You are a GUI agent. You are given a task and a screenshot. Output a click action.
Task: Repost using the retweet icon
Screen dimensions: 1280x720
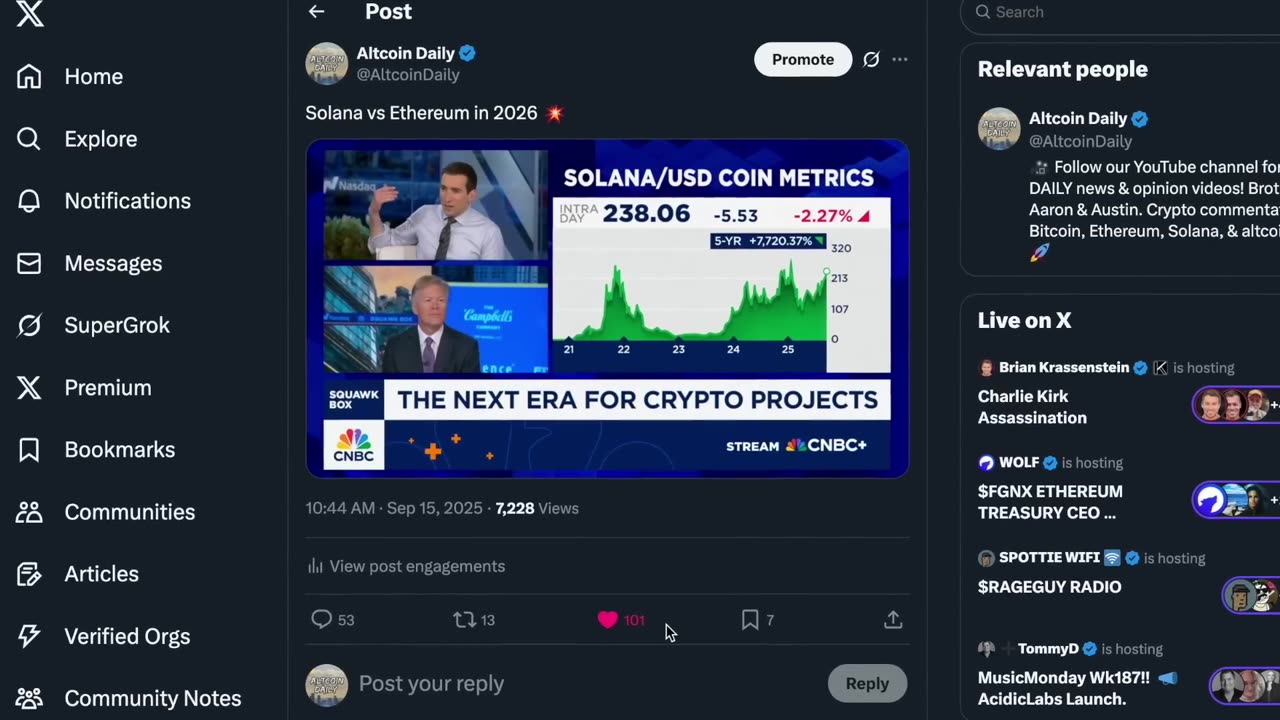pyautogui.click(x=464, y=620)
